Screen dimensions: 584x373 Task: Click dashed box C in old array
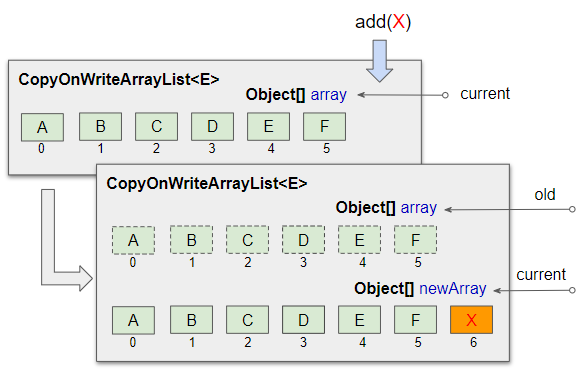click(x=247, y=240)
